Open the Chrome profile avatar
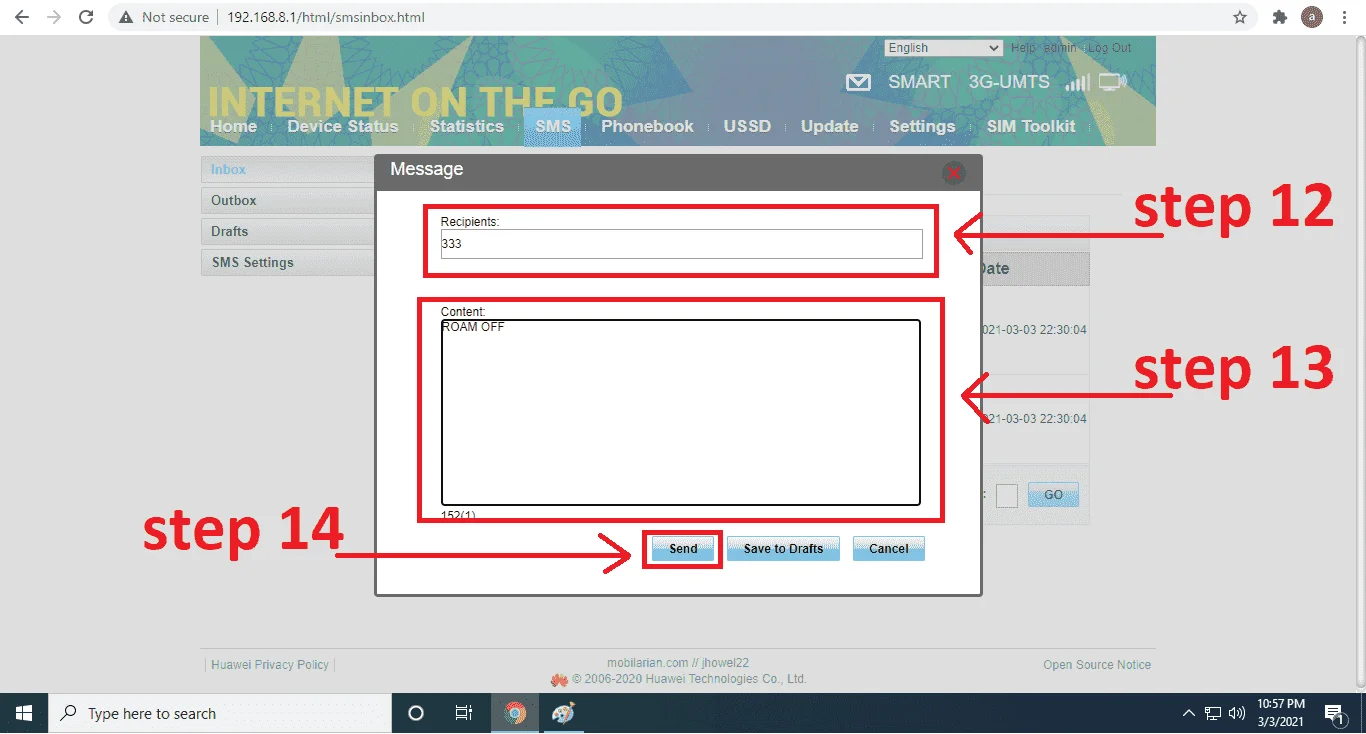This screenshot has width=1366, height=734. [x=1312, y=17]
